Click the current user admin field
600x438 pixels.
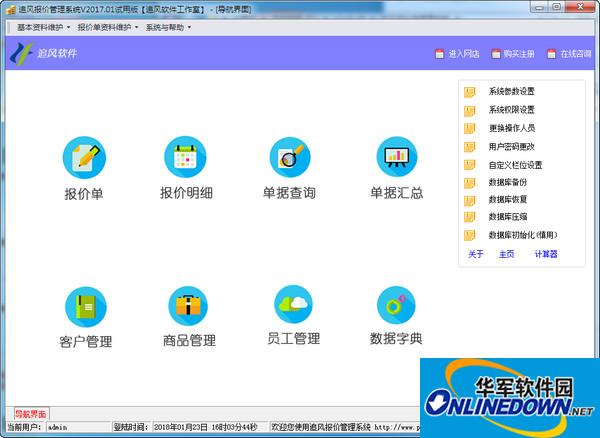78,427
